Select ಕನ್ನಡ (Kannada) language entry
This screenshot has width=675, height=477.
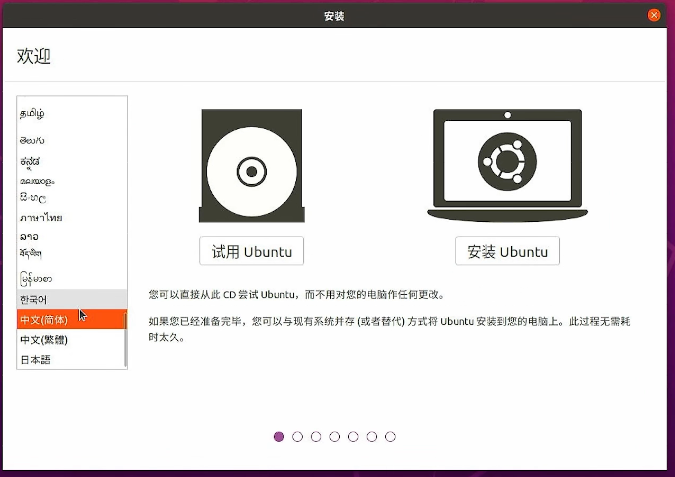71,161
